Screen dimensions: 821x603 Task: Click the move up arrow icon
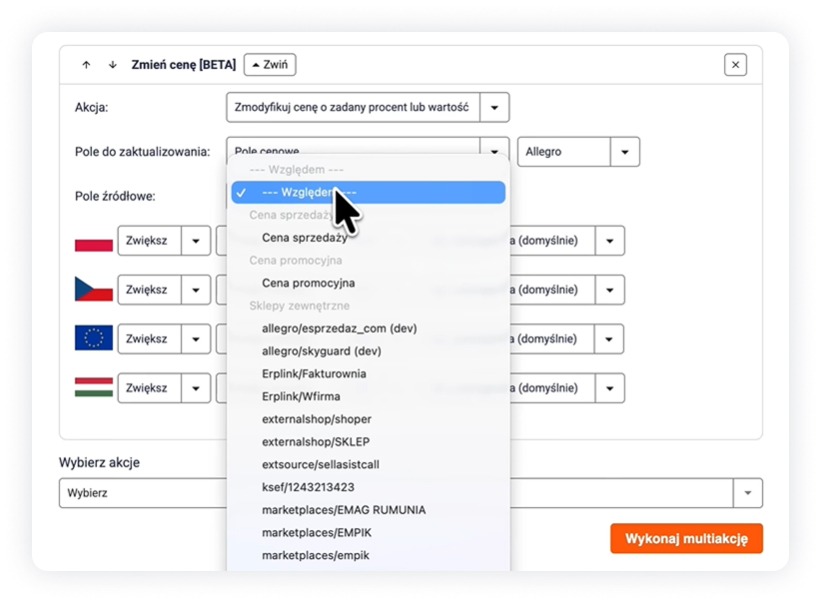pos(86,65)
